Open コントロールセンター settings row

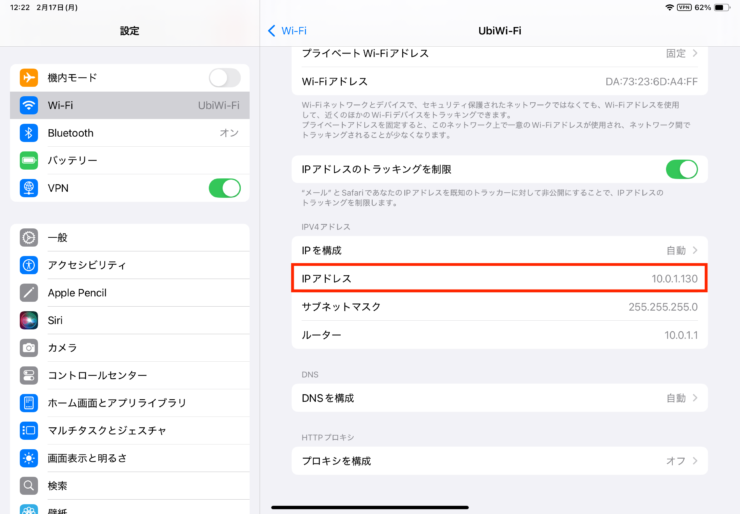[x=130, y=375]
